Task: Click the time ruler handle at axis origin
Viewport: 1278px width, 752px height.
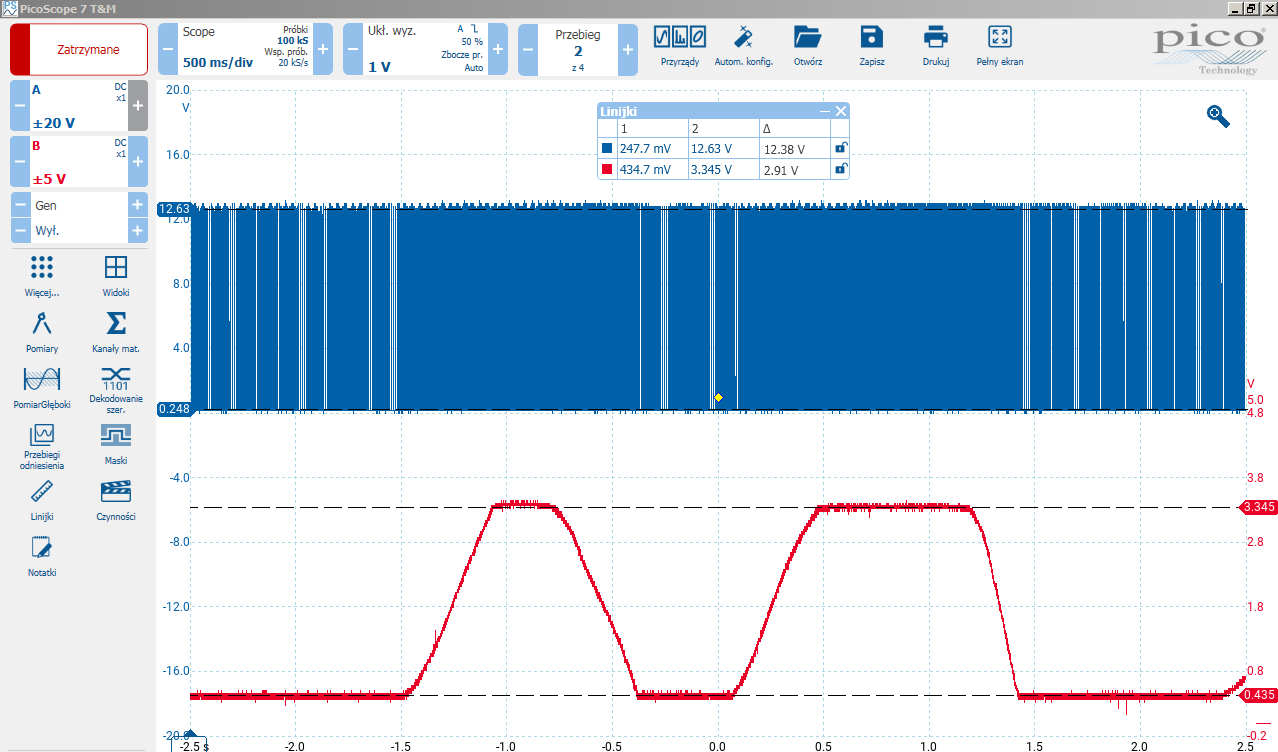Action: 191,735
